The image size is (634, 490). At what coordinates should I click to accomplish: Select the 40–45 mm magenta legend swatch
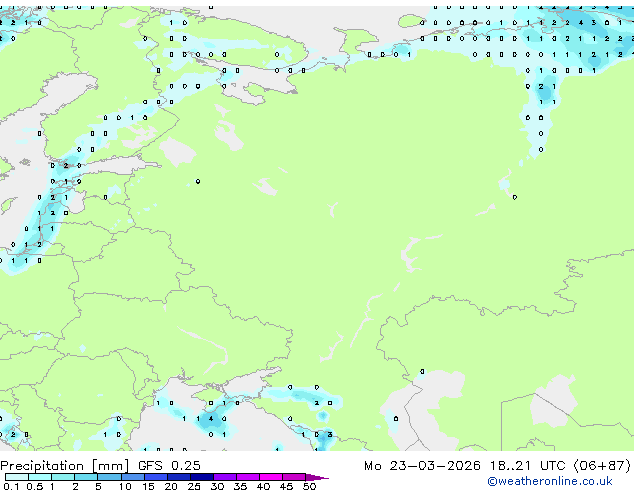(271, 477)
